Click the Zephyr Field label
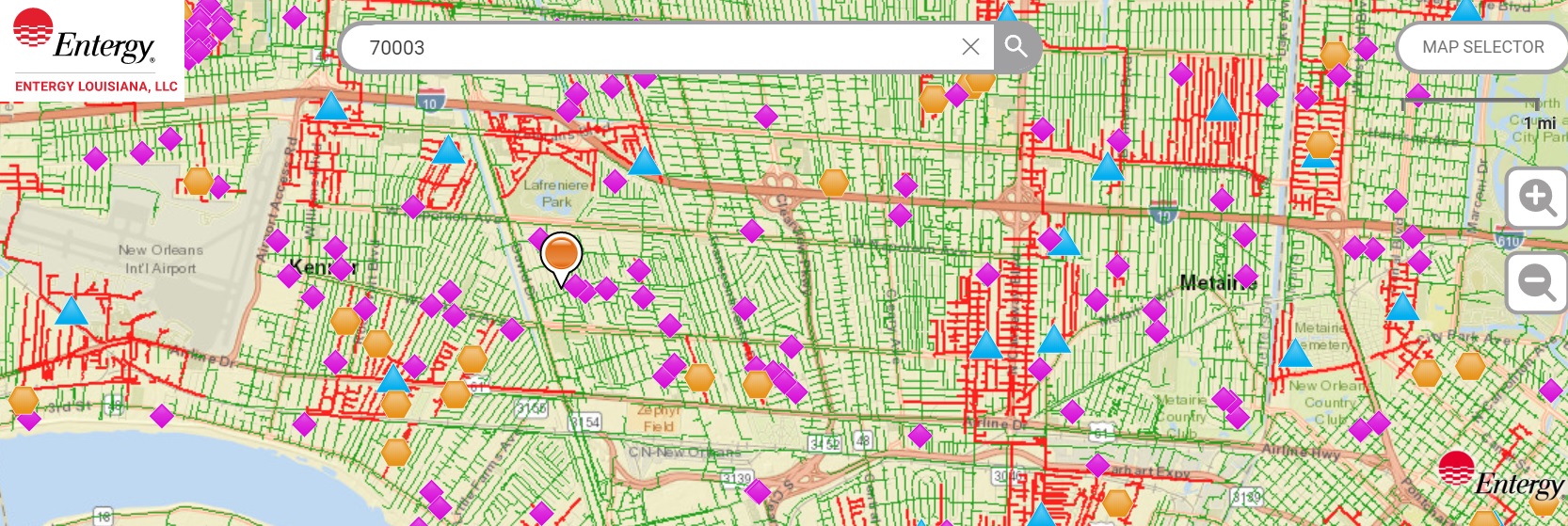The width and height of the screenshot is (1568, 526). (658, 418)
